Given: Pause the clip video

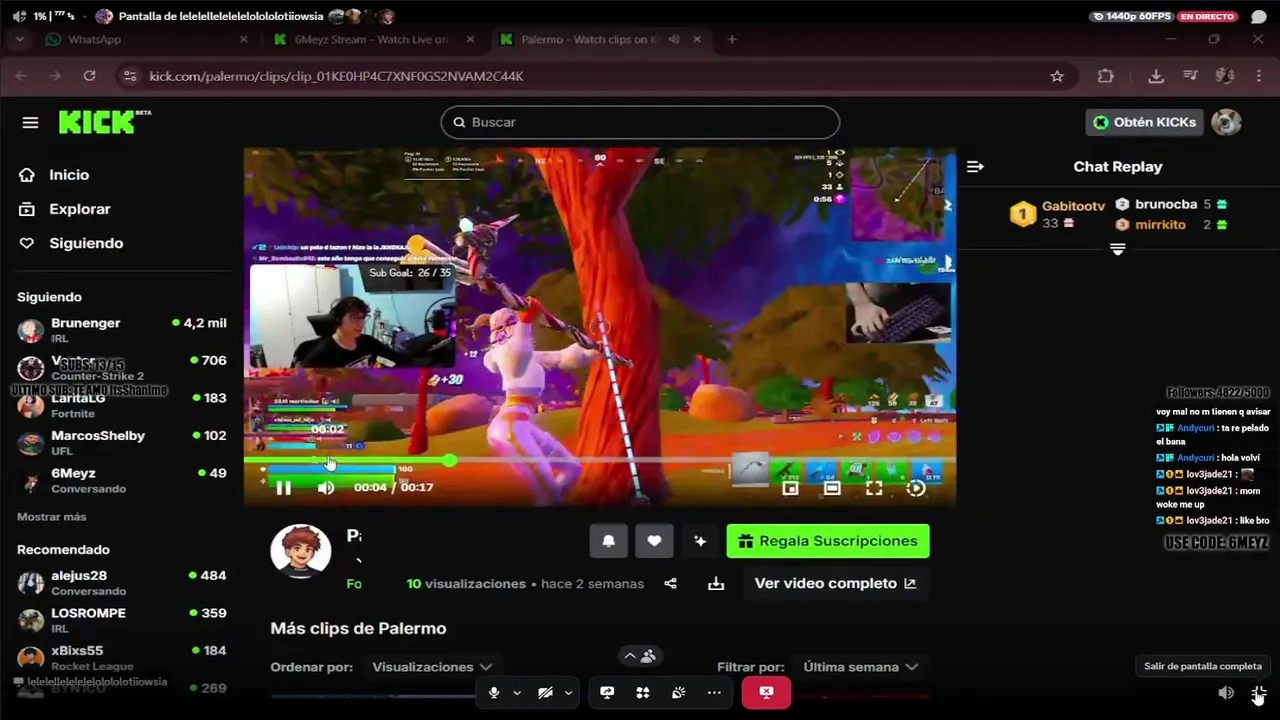Looking at the screenshot, I should (x=283, y=487).
